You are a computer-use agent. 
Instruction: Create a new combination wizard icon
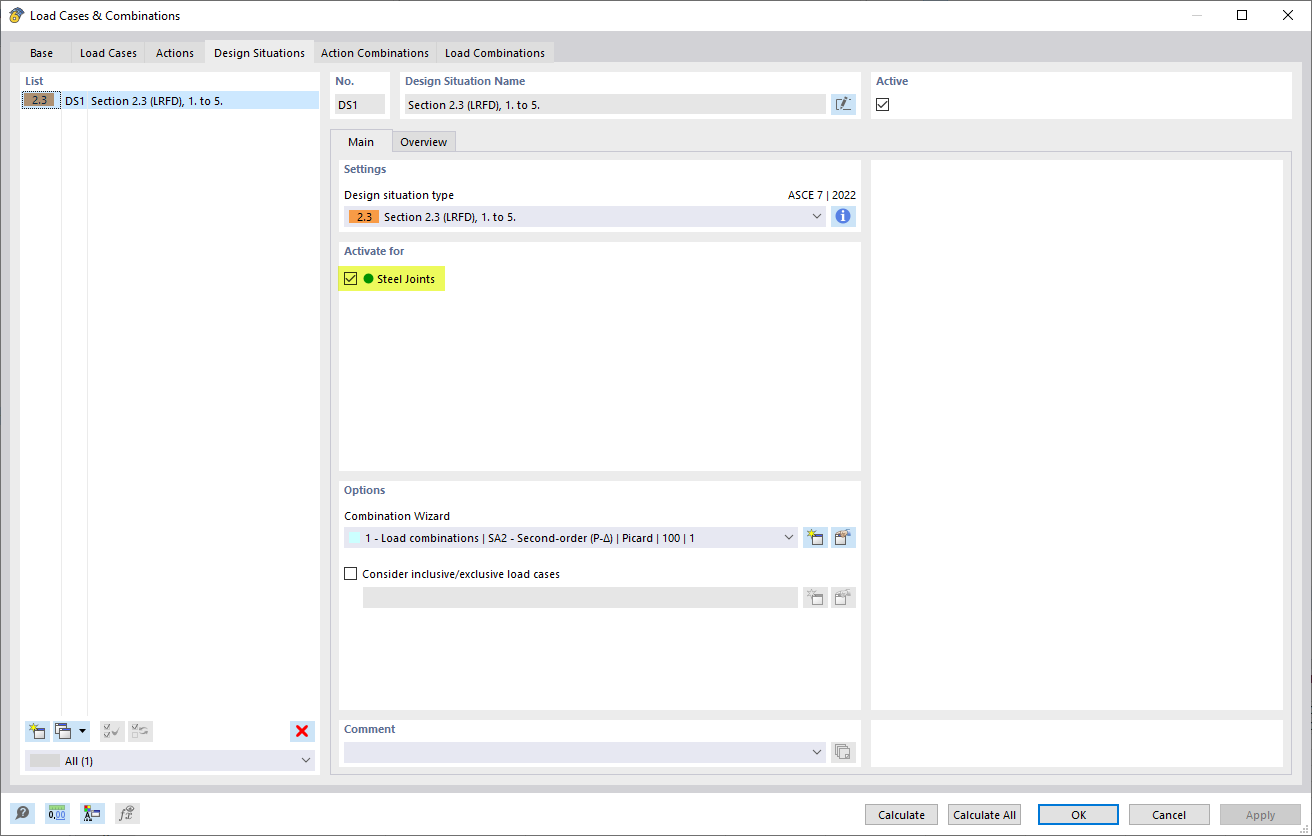click(815, 538)
